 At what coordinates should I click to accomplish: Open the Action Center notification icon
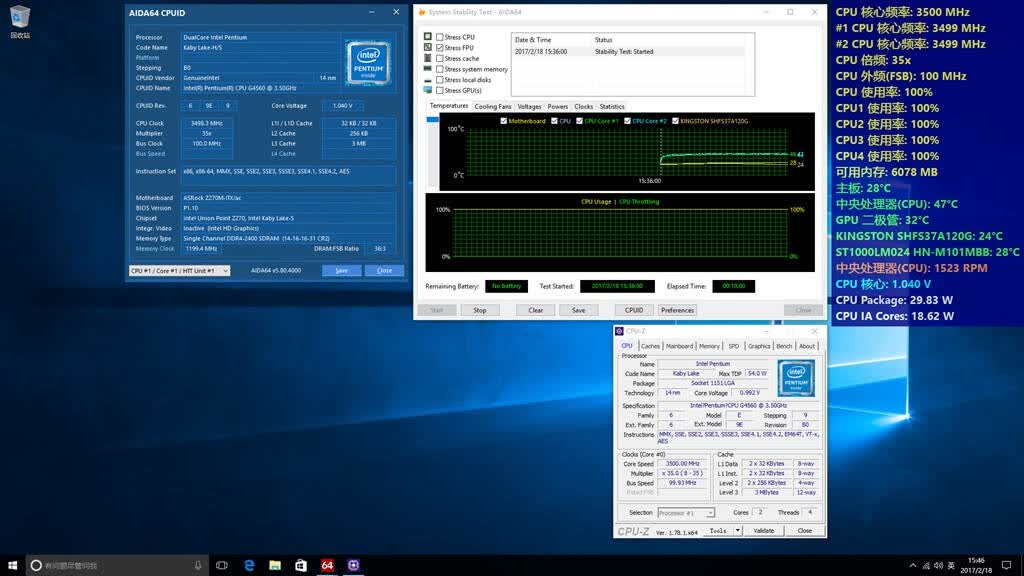tap(1006, 565)
